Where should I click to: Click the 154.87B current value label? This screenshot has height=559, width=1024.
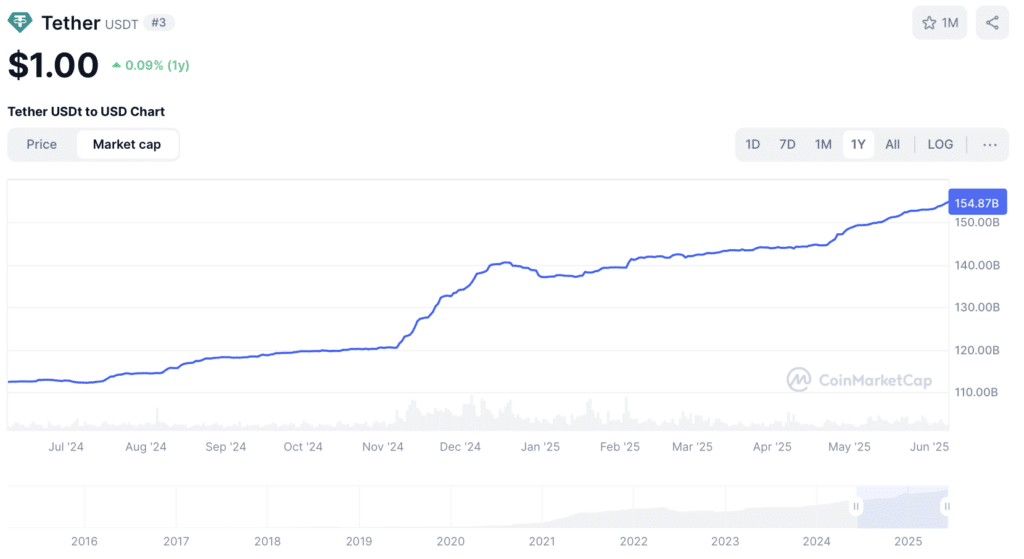click(977, 202)
